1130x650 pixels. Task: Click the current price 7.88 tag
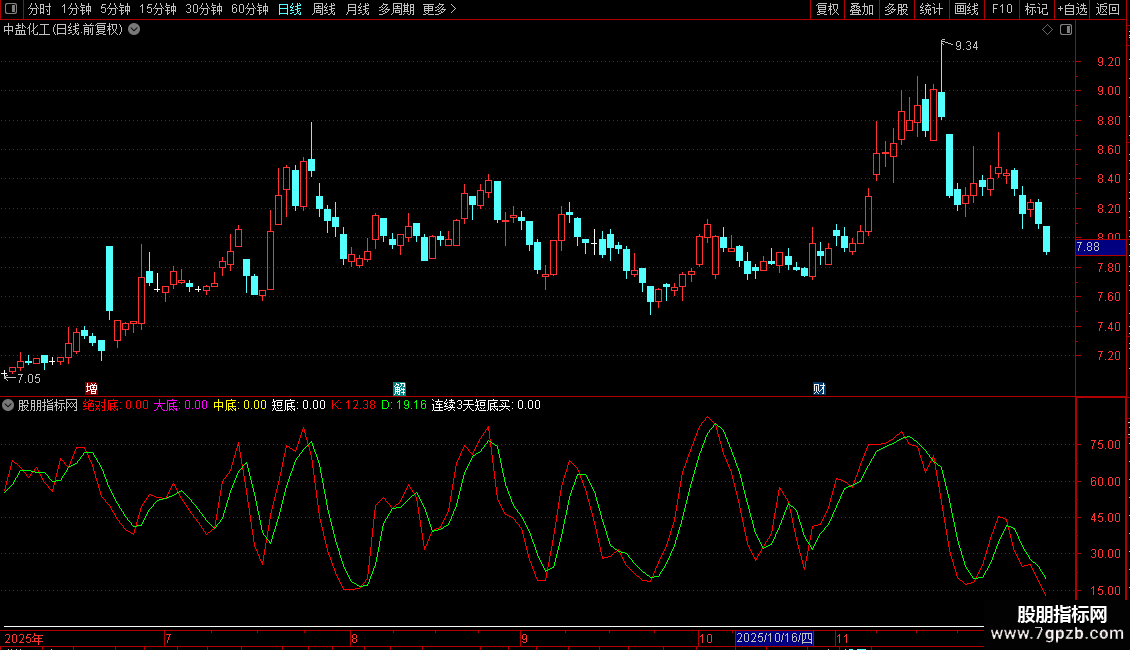[1100, 247]
